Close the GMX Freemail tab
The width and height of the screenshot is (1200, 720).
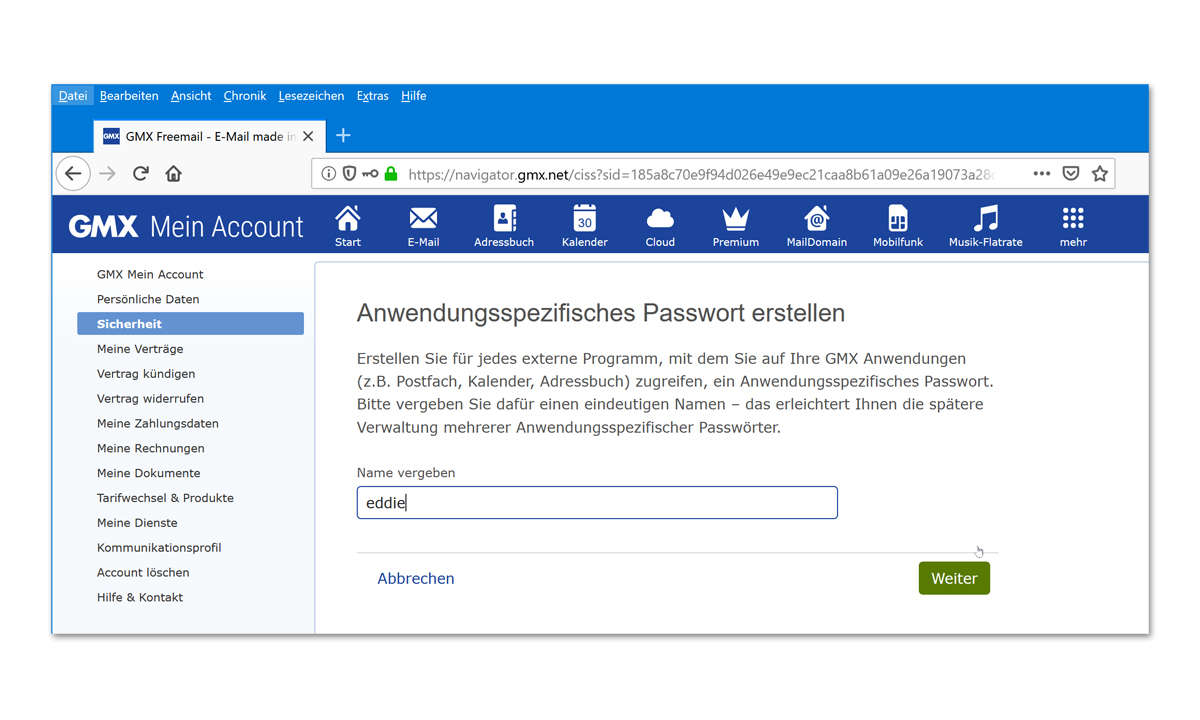308,136
